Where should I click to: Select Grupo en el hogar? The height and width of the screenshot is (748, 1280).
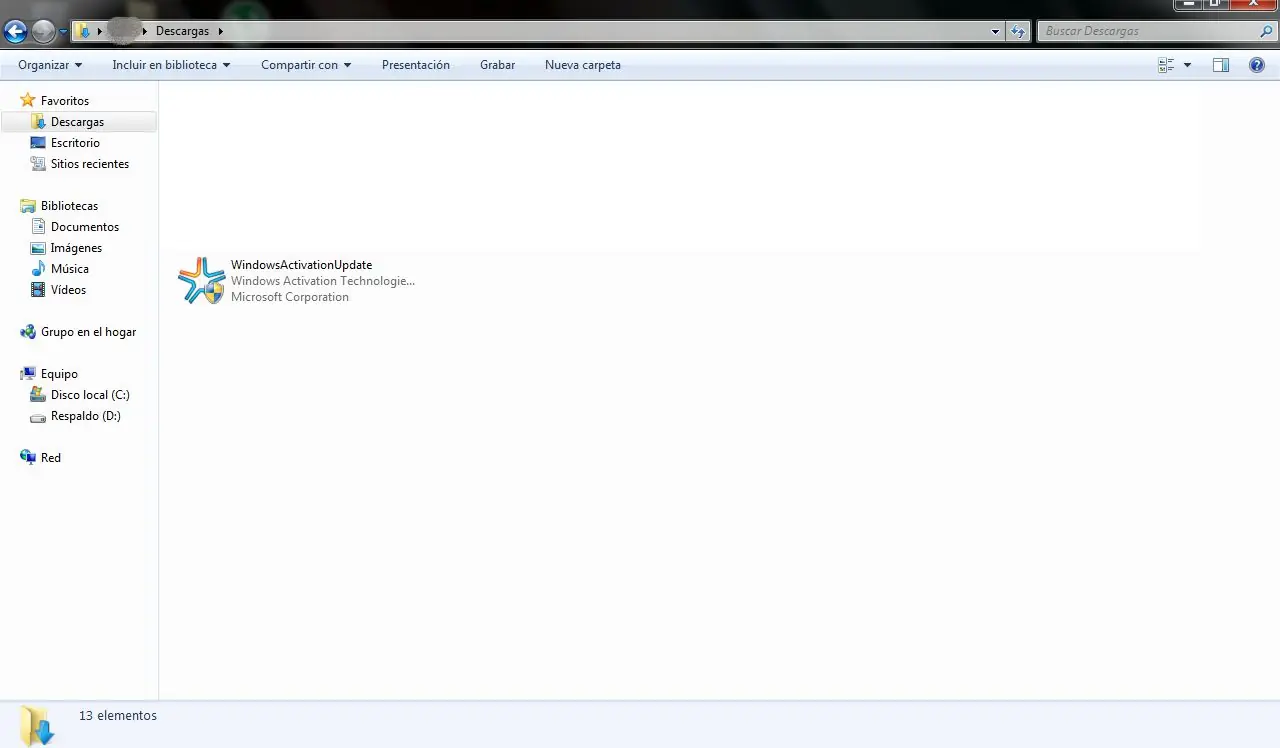88,332
